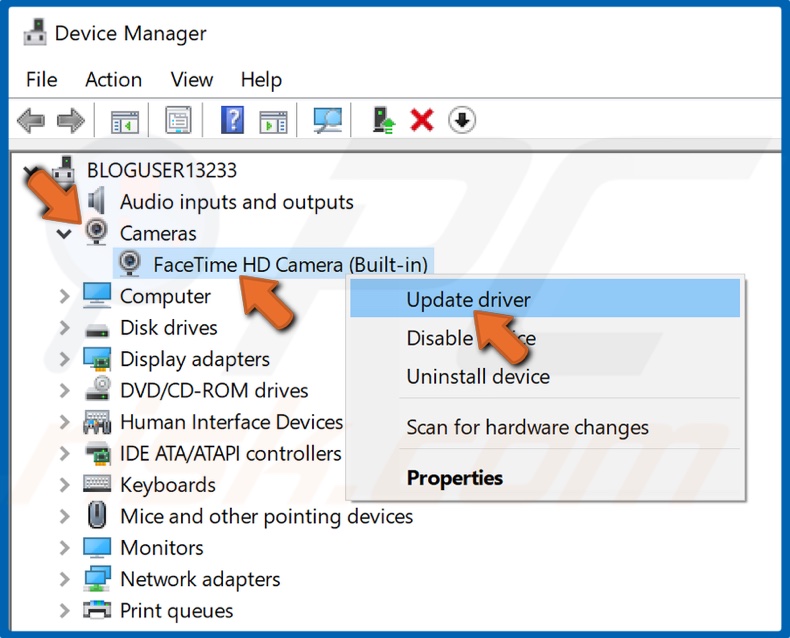The width and height of the screenshot is (790, 638).
Task: Collapse the Cameras category
Action: coord(63,233)
